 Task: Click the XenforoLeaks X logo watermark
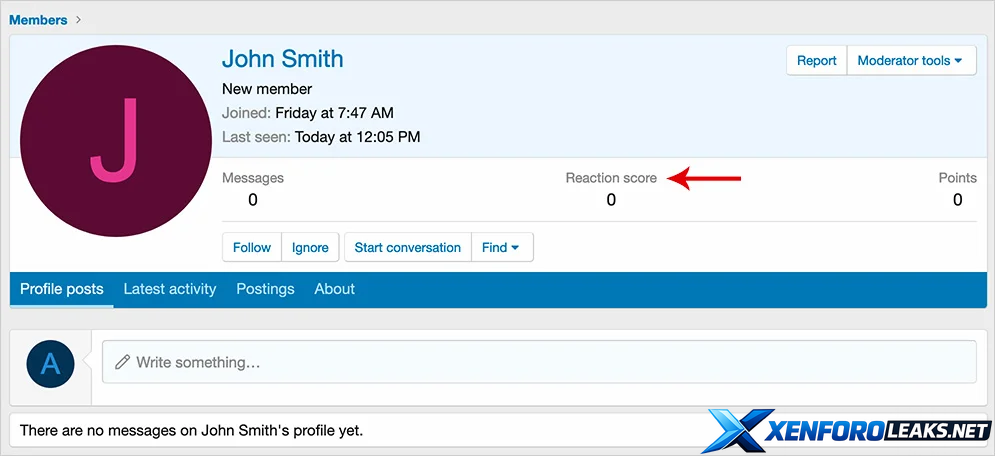(x=737, y=431)
